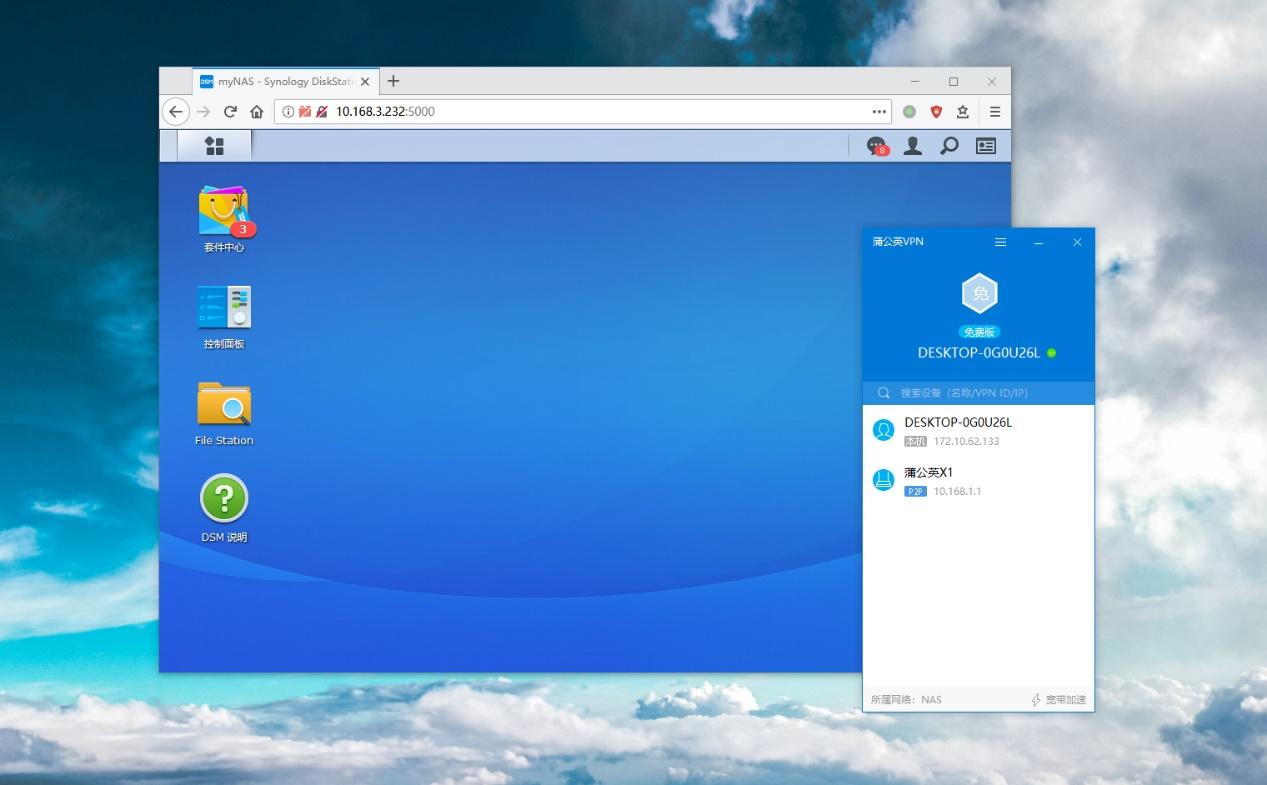Open the bookmarks star toolbar icon
The width and height of the screenshot is (1267, 785).
(963, 112)
